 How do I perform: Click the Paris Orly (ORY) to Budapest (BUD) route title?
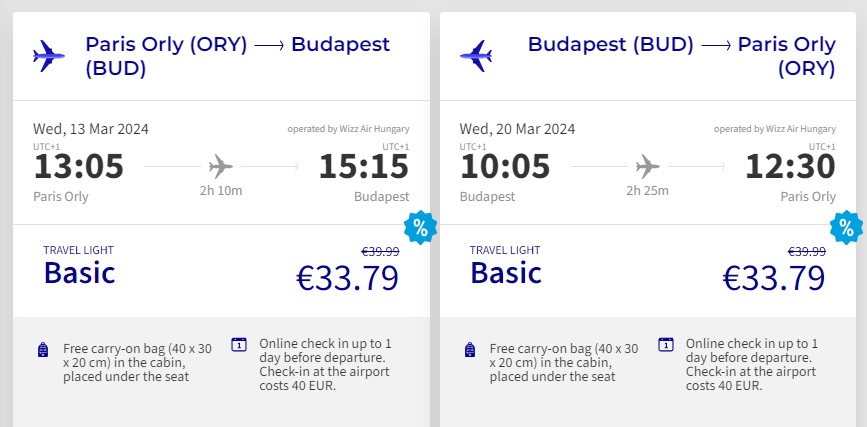(237, 56)
